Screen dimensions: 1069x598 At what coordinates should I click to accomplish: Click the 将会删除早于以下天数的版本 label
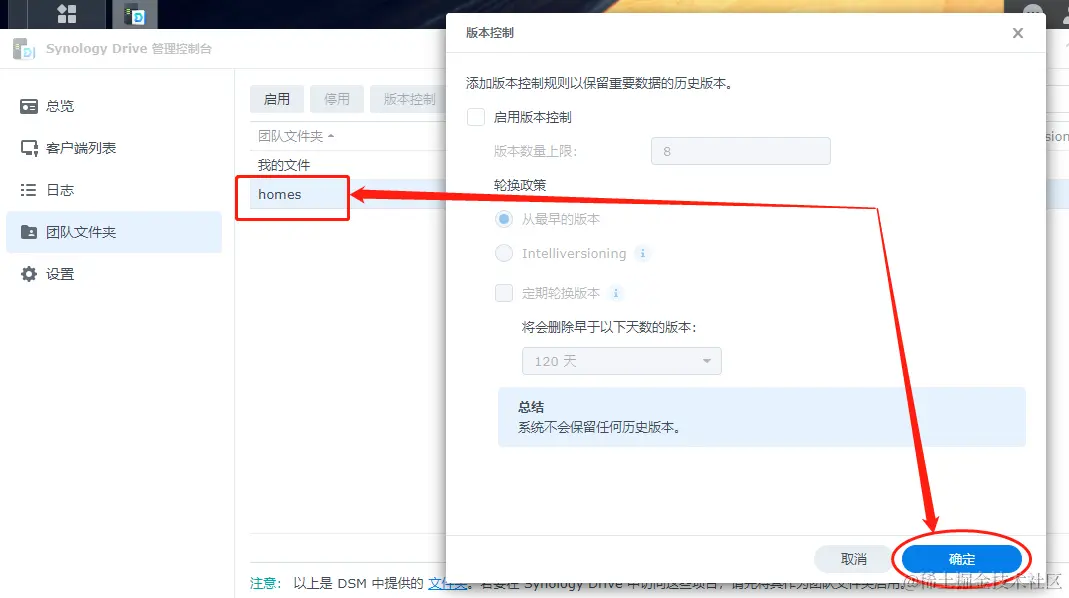[609, 327]
